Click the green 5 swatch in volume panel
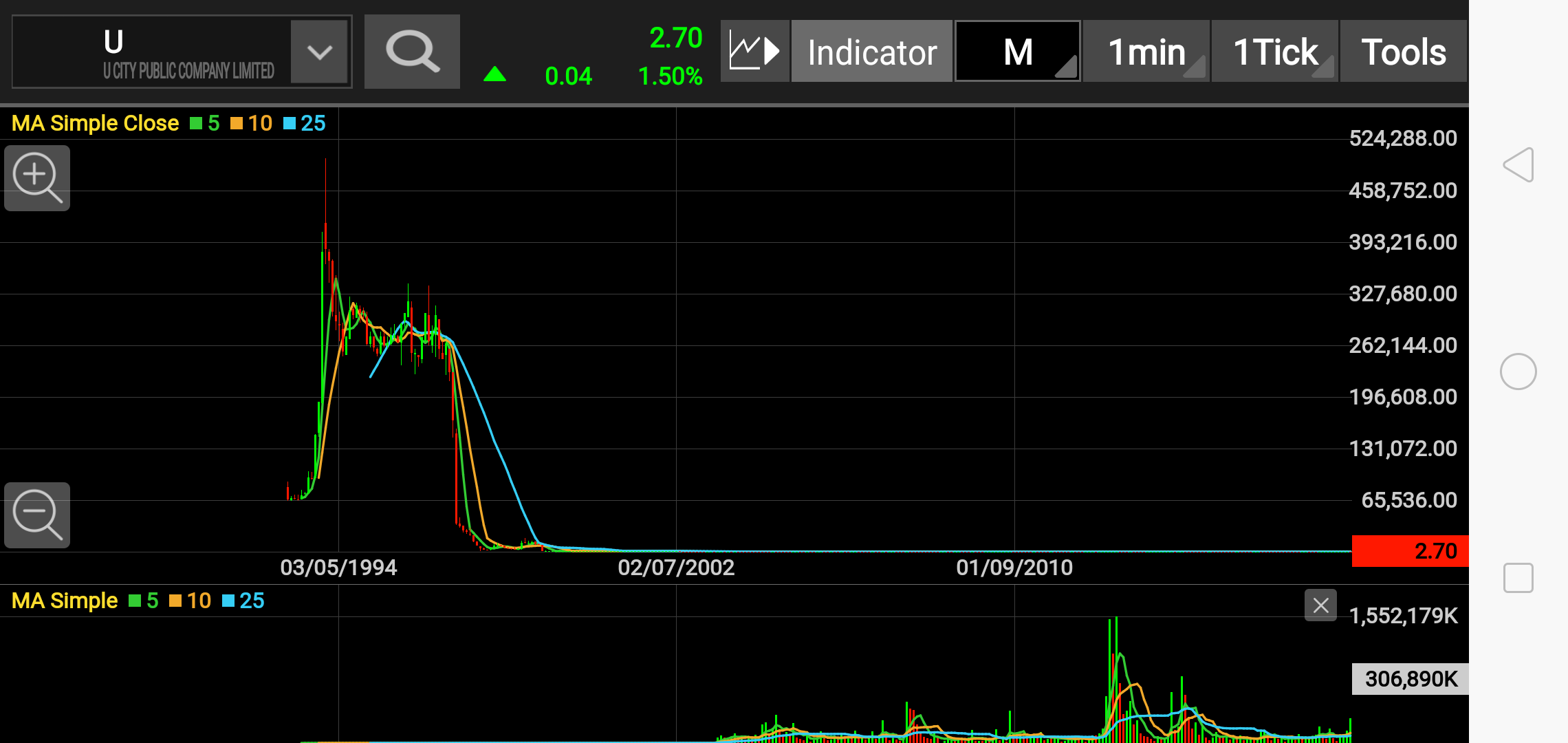 (135, 601)
